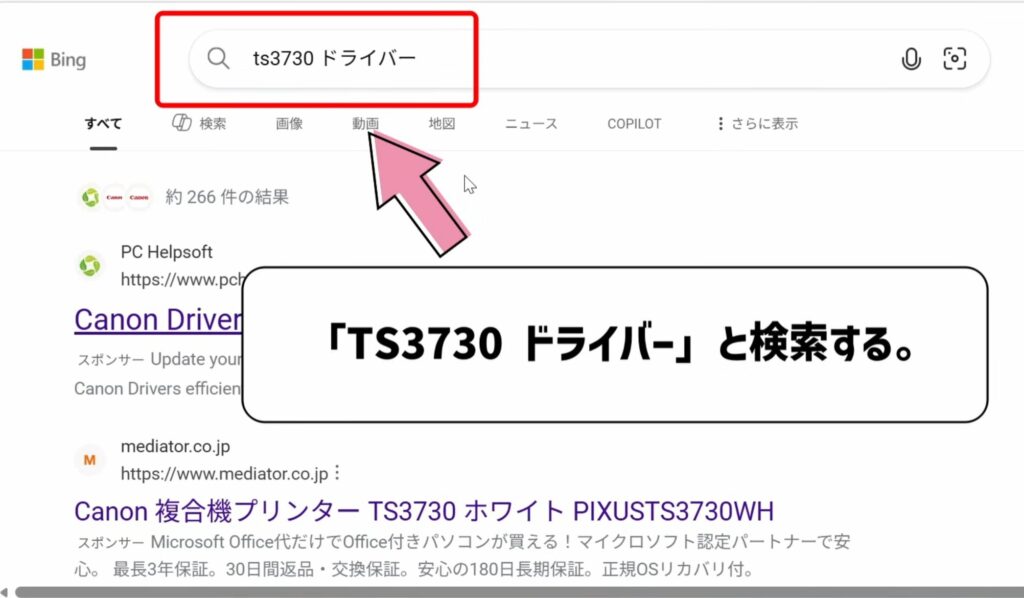Viewport: 1024px width, 598px height.
Task: Select the ニュース tab
Action: click(x=530, y=123)
